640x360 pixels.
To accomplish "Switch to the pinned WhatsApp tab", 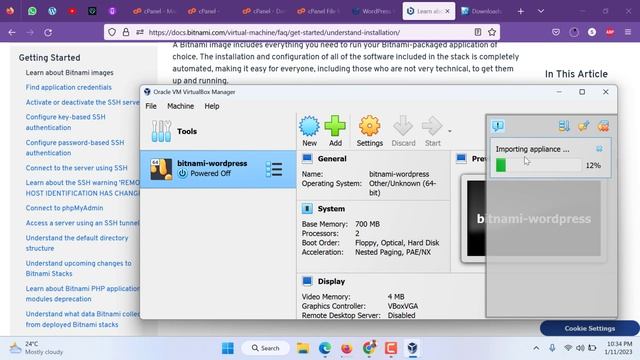I will pyautogui.click(x=32, y=11).
